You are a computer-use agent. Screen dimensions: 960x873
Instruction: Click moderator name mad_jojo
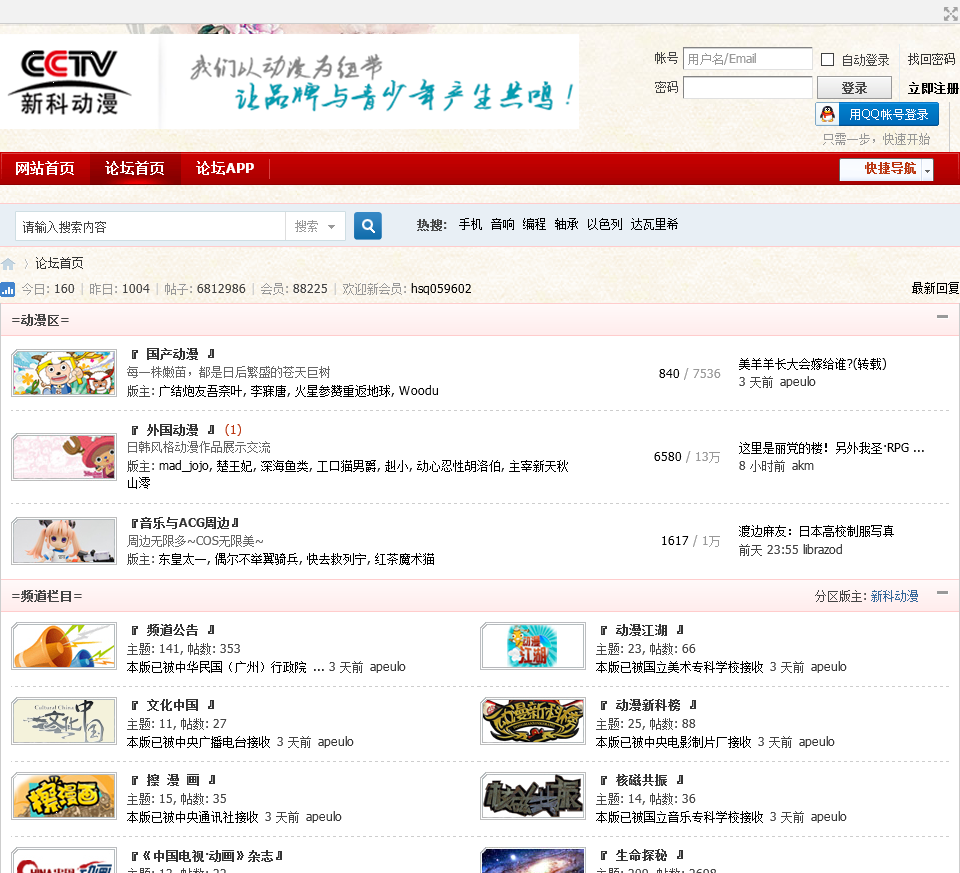pos(184,466)
